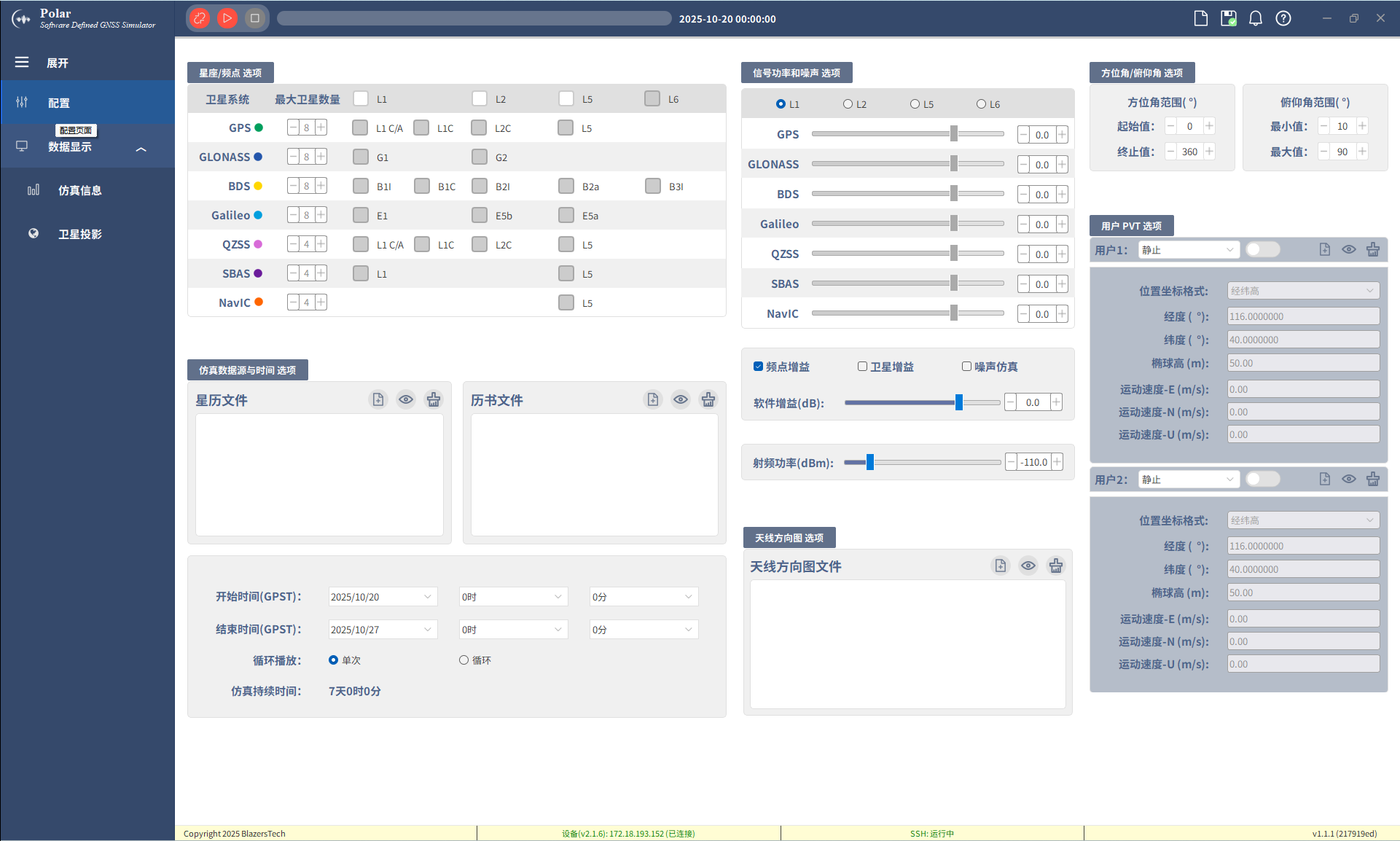Clear 用户2 with broom icon
The image size is (1400, 841).
click(x=1373, y=479)
